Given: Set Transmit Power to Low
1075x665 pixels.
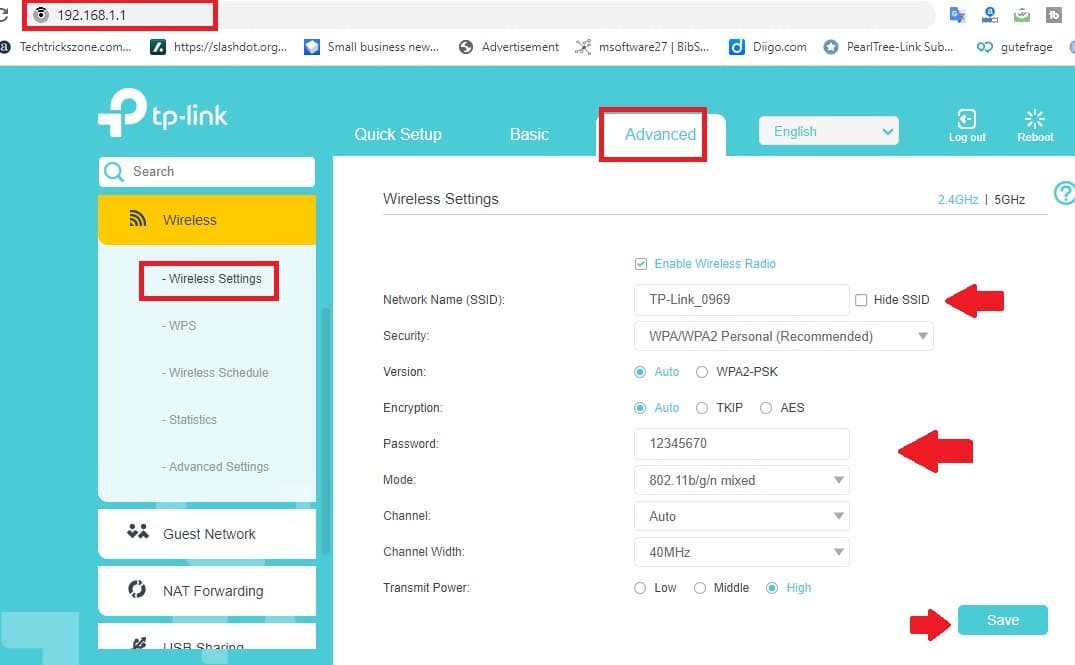Looking at the screenshot, I should pyautogui.click(x=640, y=588).
